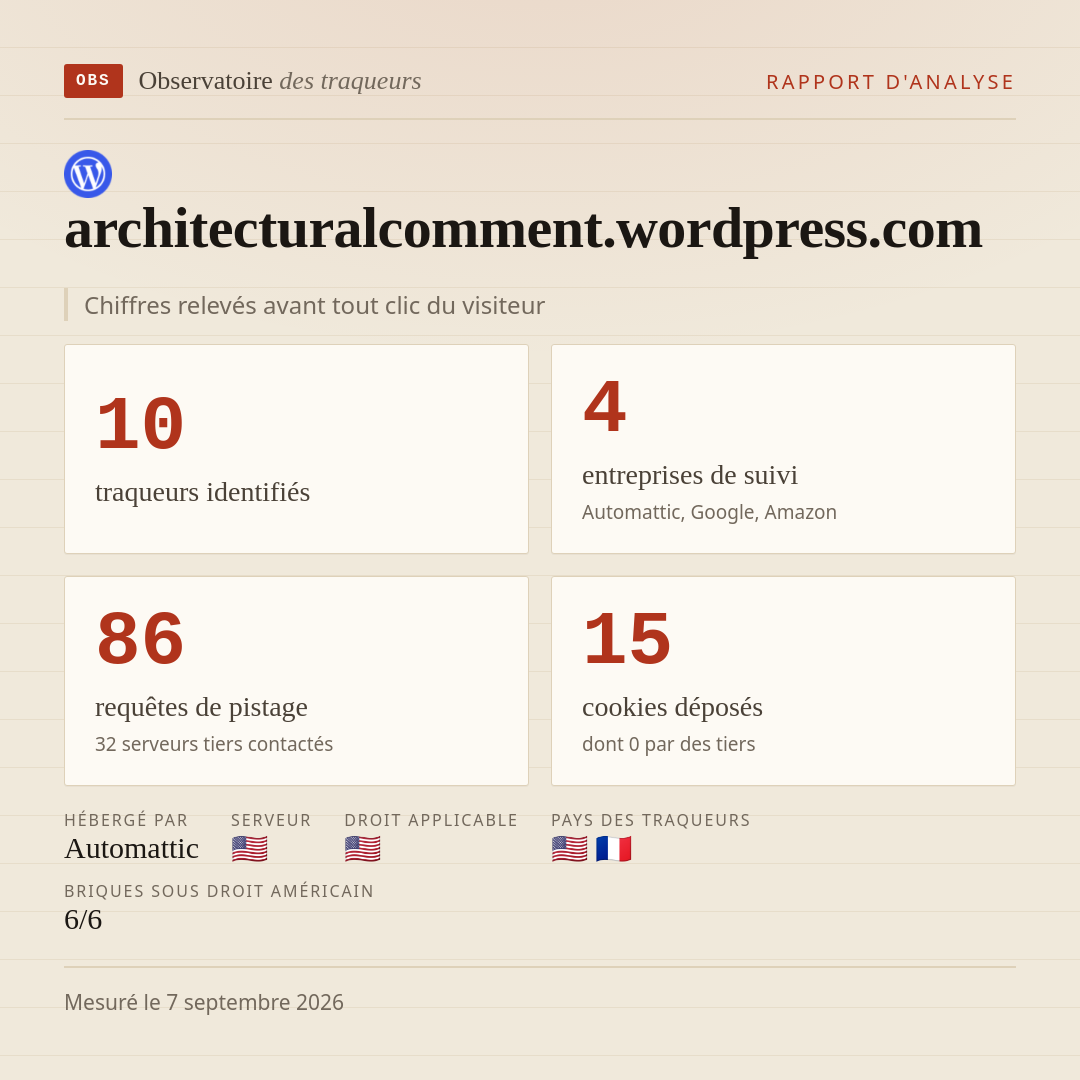Click the US flag under Droit applicable

[362, 849]
